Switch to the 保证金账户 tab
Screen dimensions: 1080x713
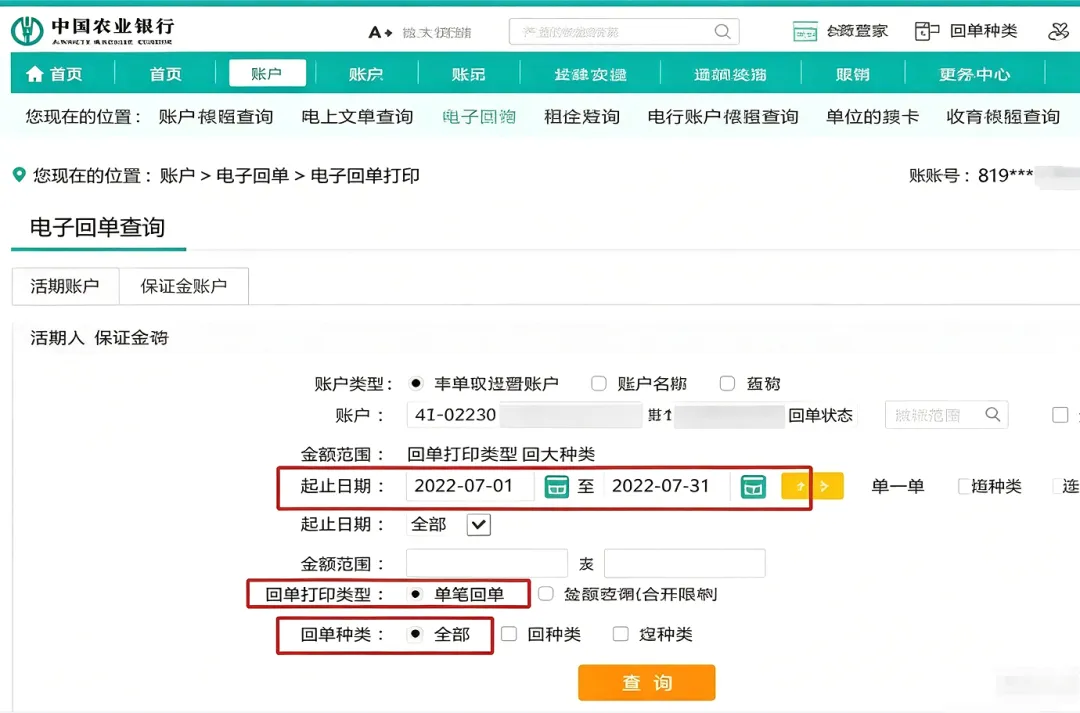click(184, 286)
